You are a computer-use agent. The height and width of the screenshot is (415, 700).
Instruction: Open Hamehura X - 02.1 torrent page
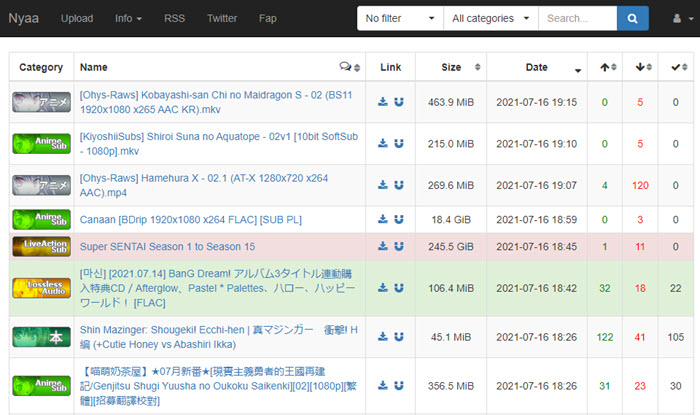204,185
